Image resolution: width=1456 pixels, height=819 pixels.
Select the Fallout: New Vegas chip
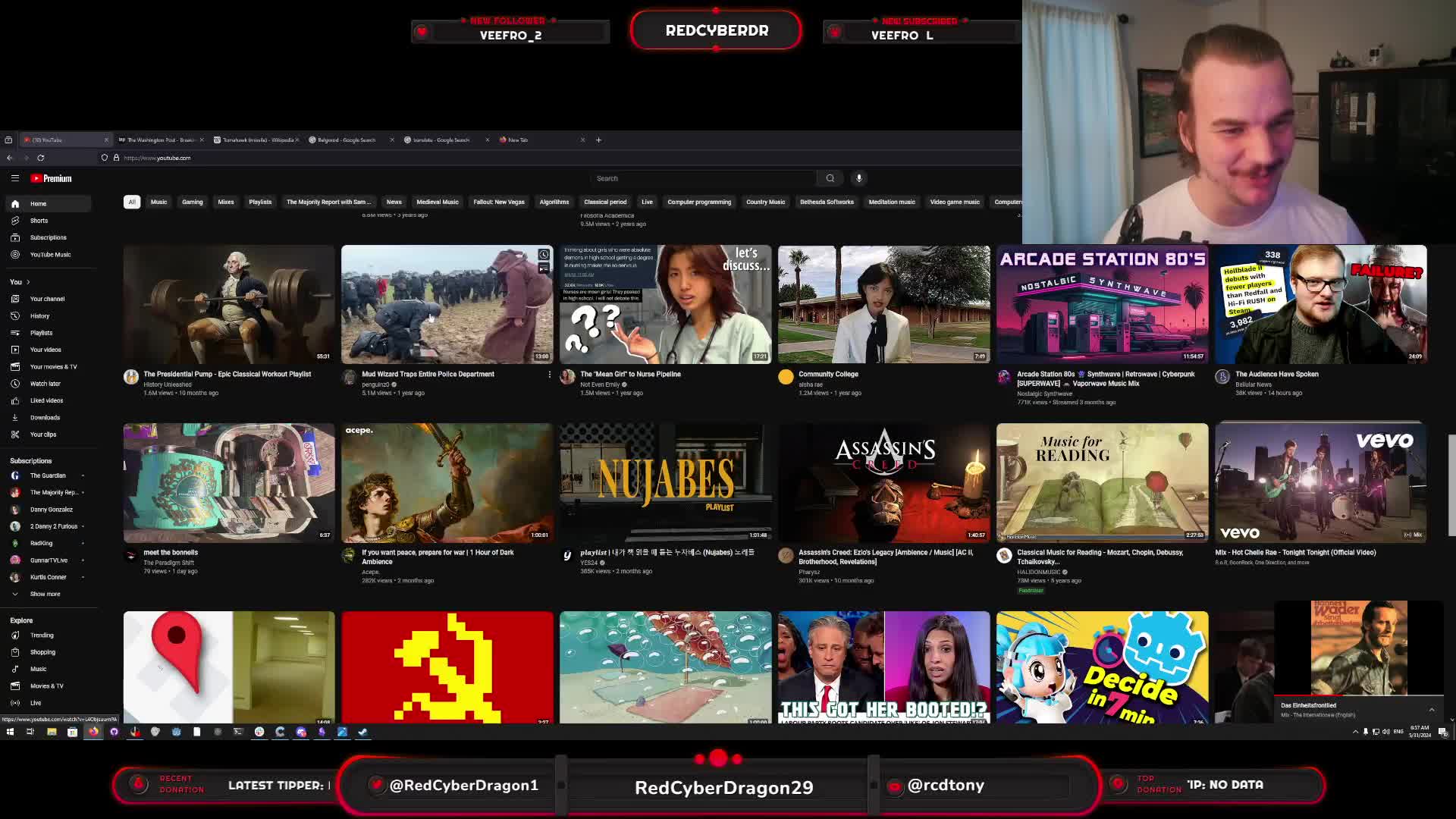[499, 202]
